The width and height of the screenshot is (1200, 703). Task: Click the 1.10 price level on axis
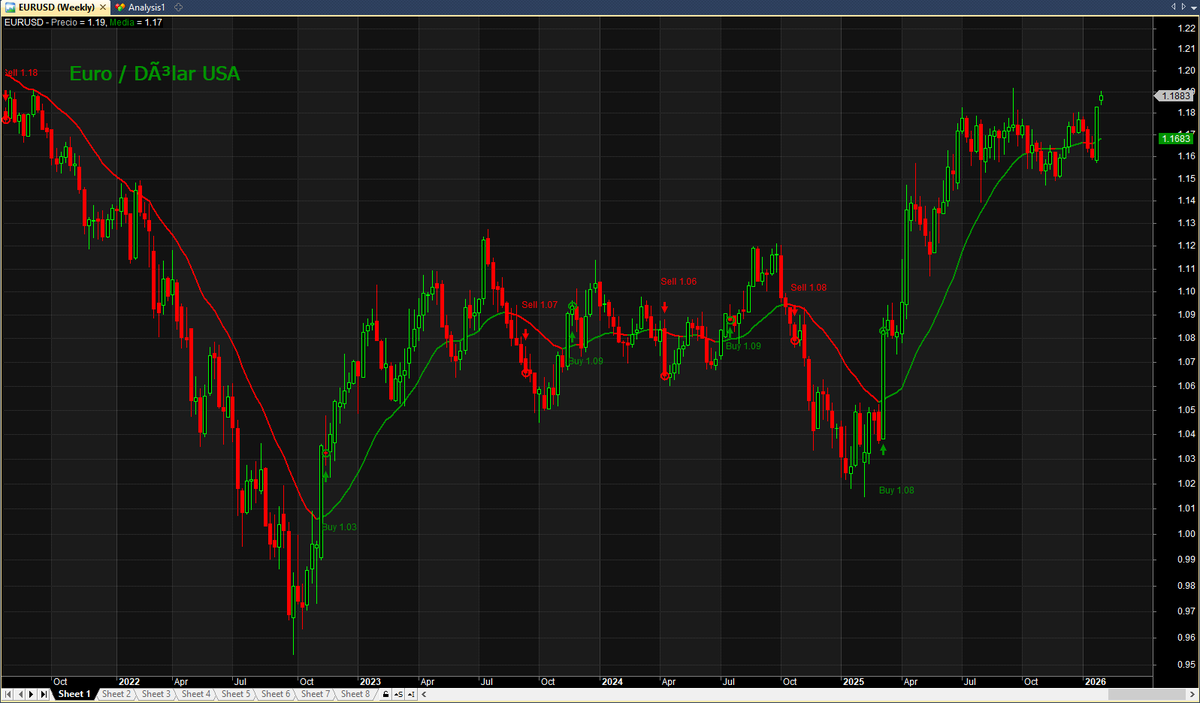[x=1185, y=292]
